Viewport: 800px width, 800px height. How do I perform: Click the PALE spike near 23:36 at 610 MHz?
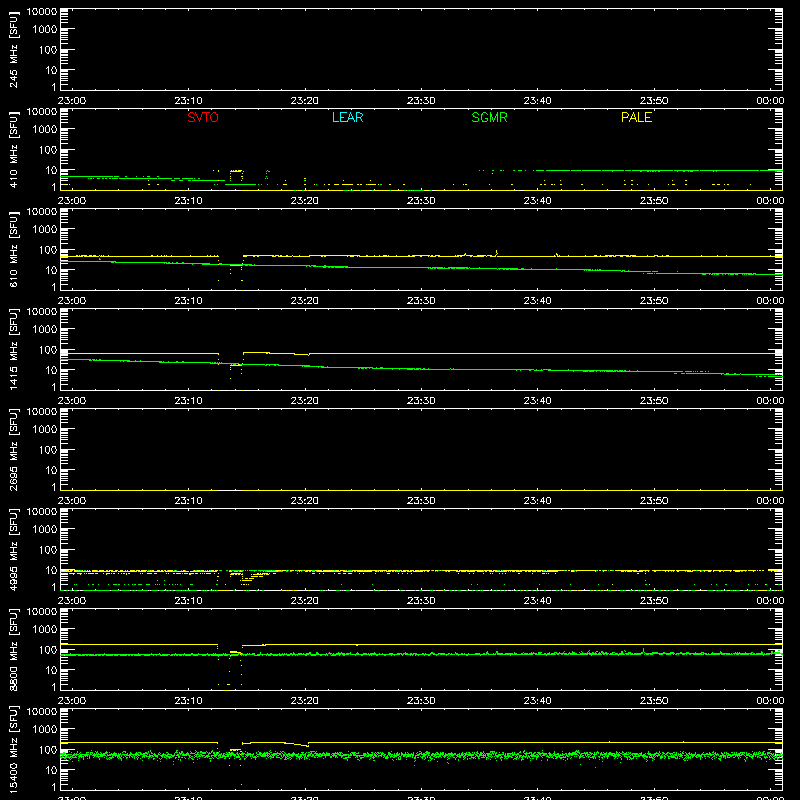tap(496, 252)
